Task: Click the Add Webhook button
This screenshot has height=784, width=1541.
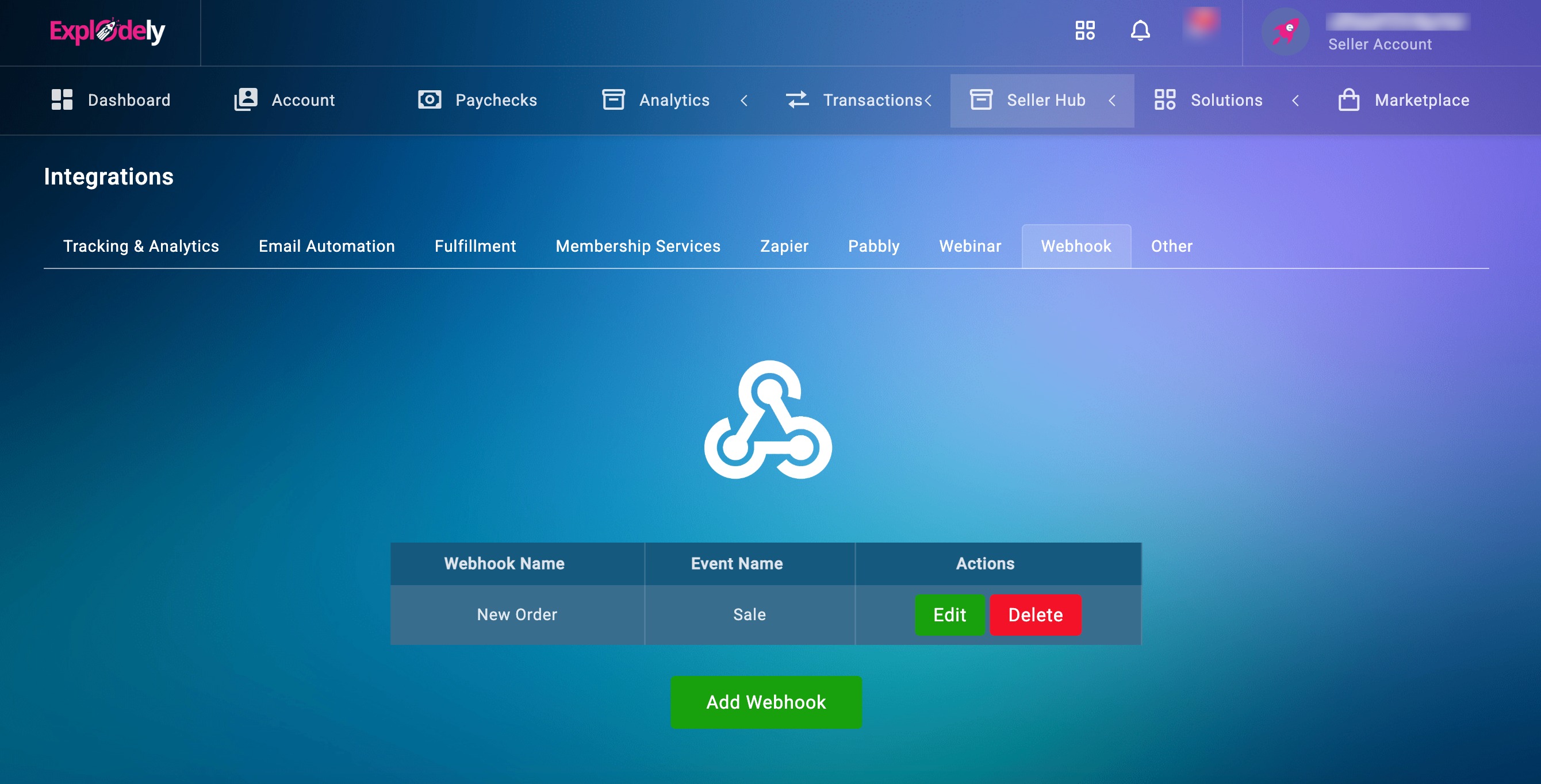Action: tap(766, 702)
